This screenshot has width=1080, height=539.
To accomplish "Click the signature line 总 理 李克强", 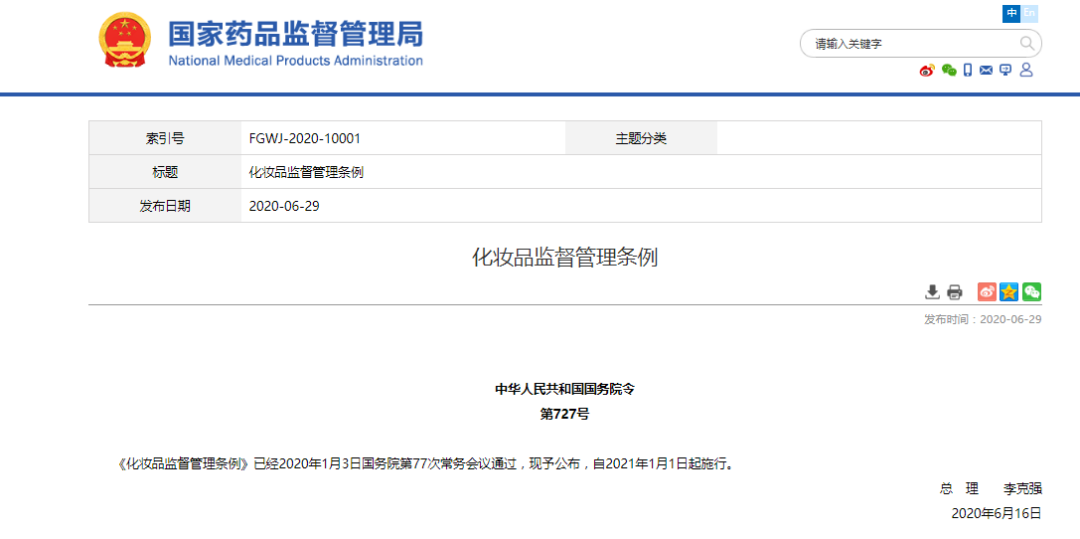I will pyautogui.click(x=990, y=489).
